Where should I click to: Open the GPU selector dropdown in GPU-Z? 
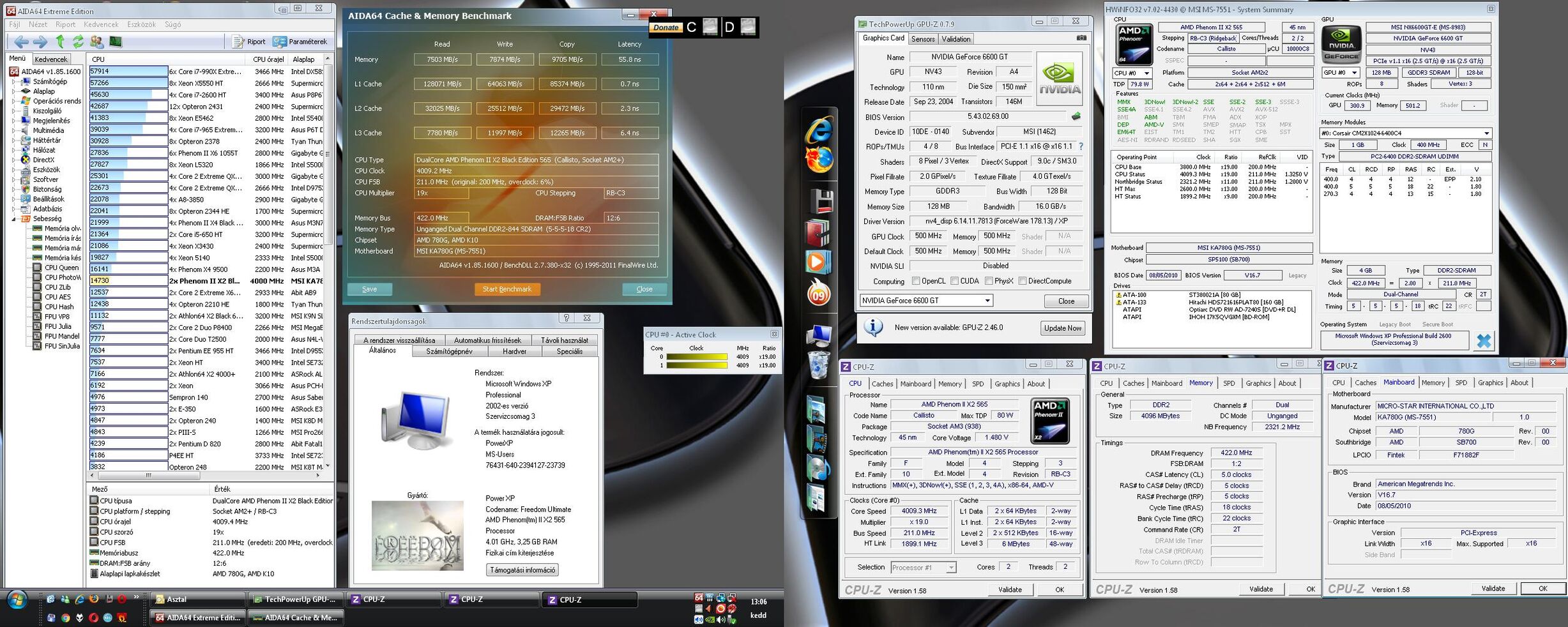926,301
